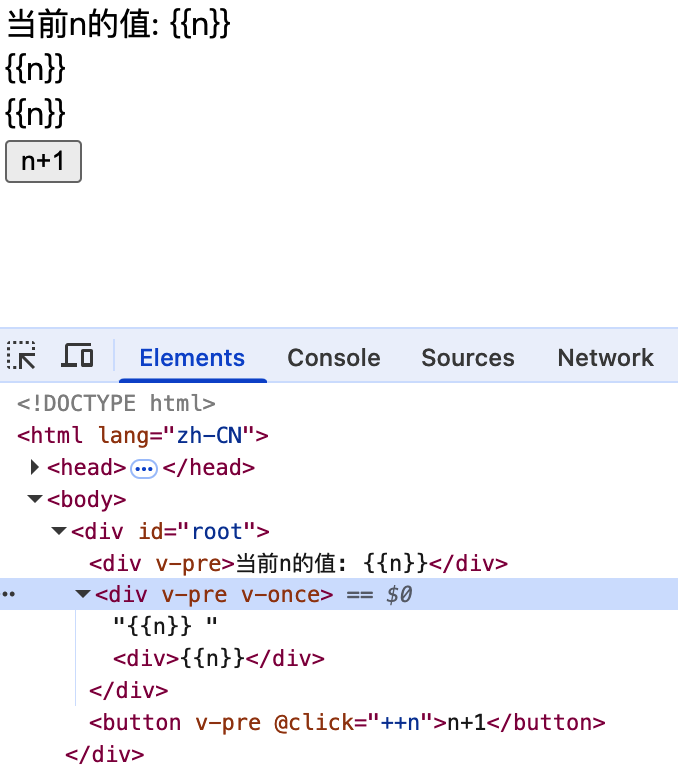Open the three-dot actions for selected node
678x772 pixels.
coord(8,595)
